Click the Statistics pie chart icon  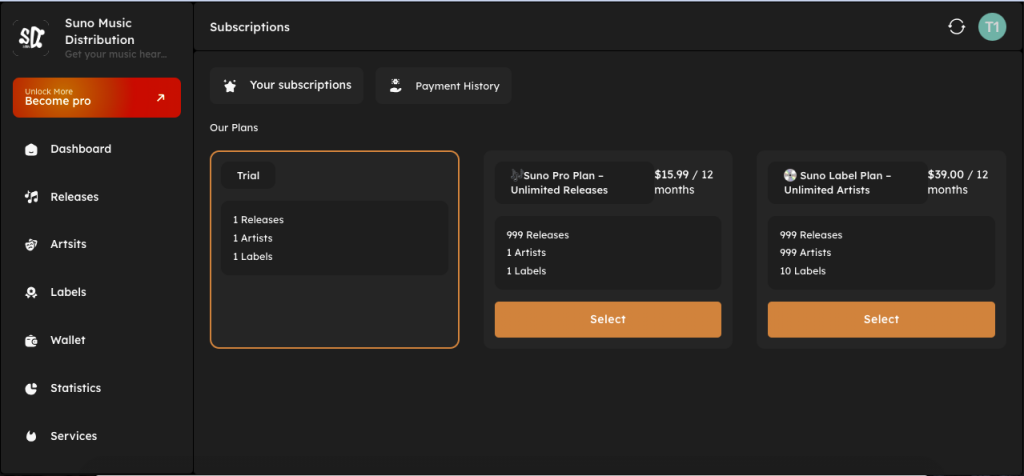pos(31,388)
